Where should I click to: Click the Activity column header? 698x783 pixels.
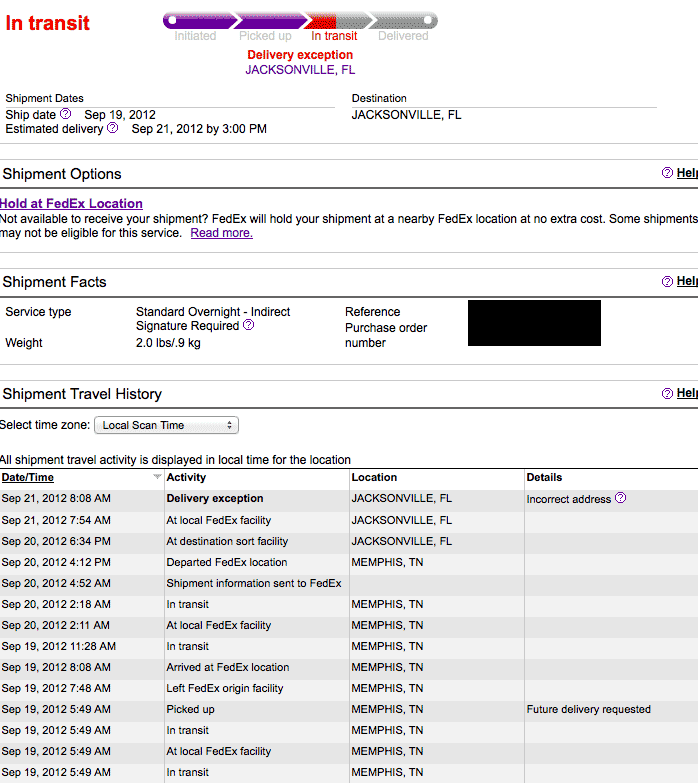point(186,477)
